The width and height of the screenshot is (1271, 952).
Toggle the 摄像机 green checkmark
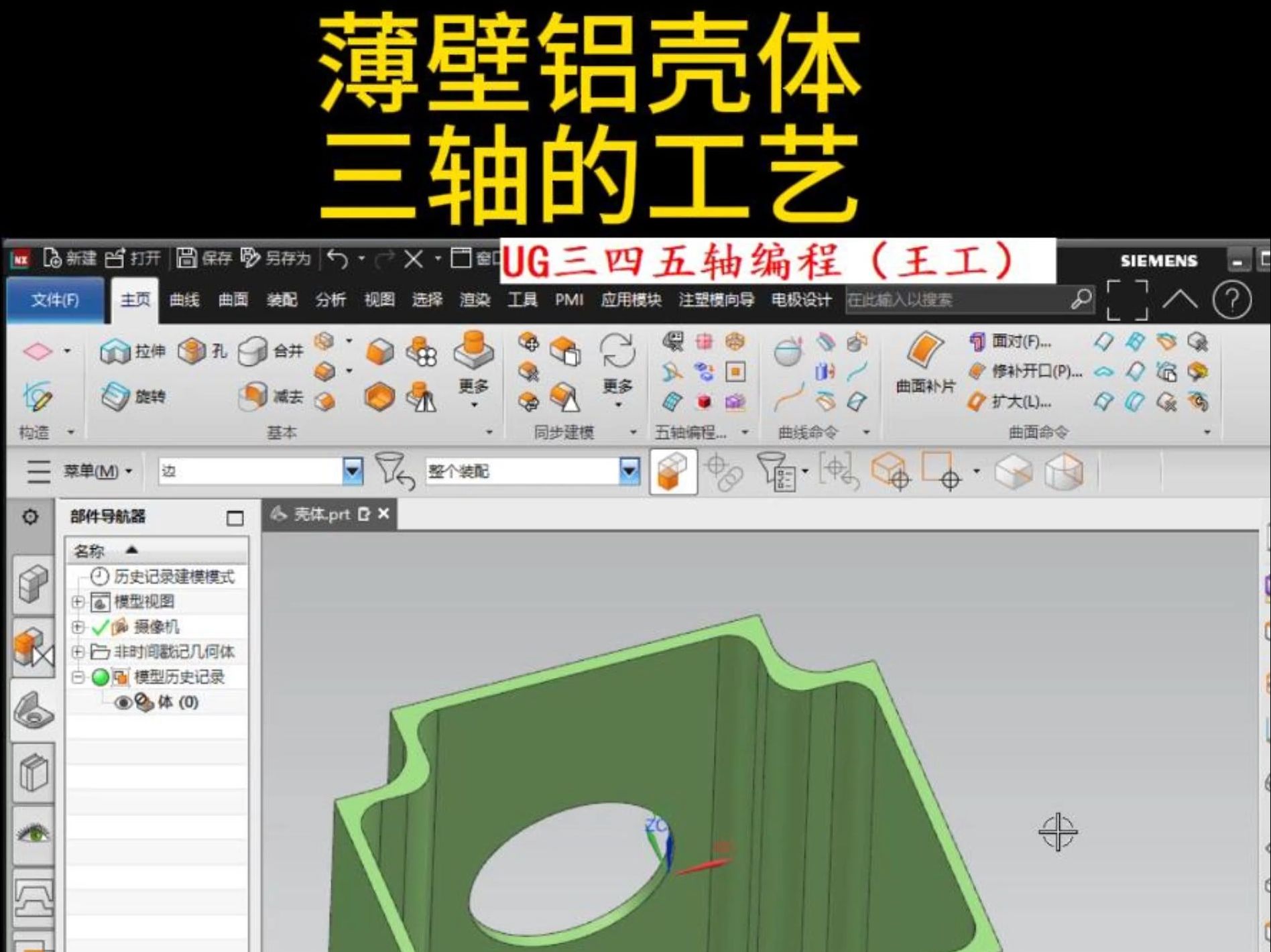(100, 628)
